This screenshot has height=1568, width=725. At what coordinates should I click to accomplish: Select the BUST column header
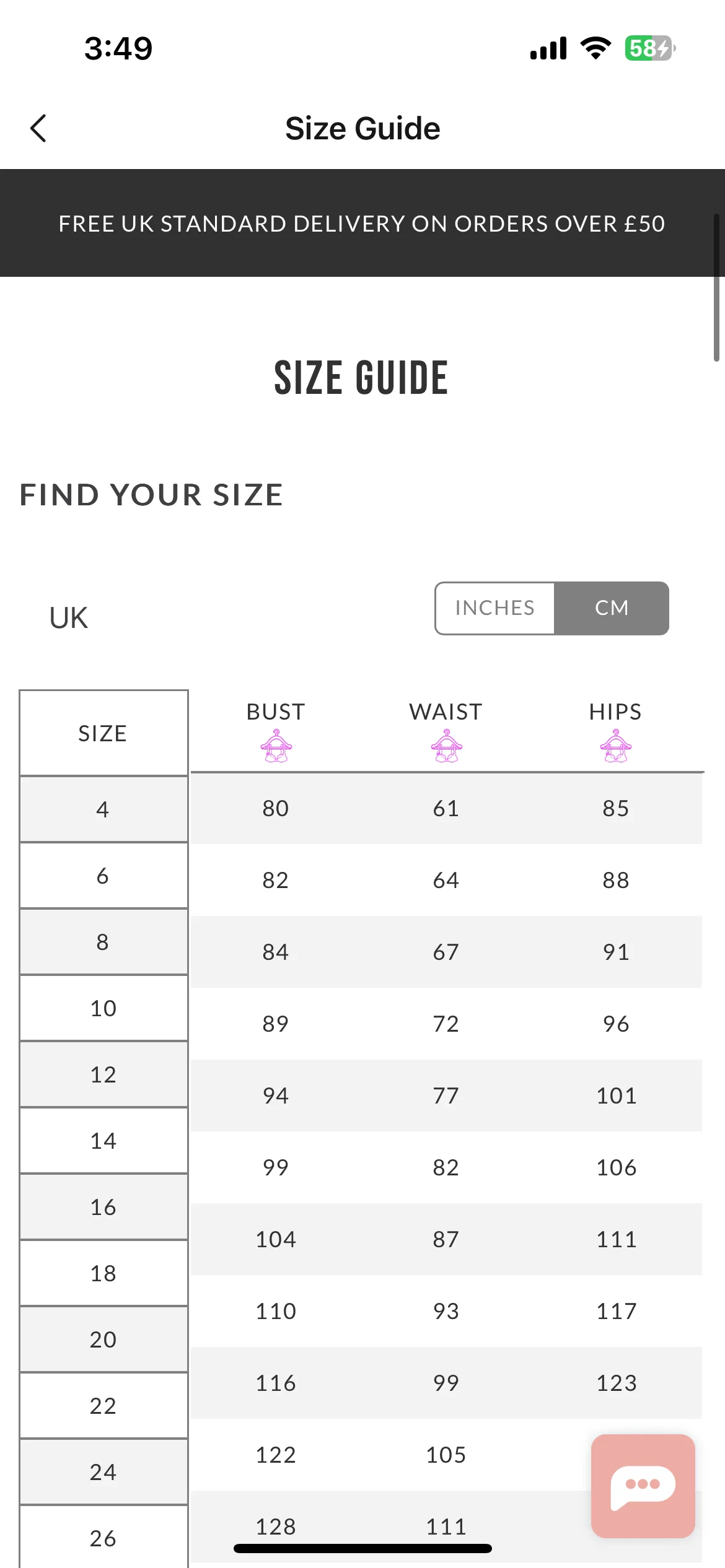[276, 712]
